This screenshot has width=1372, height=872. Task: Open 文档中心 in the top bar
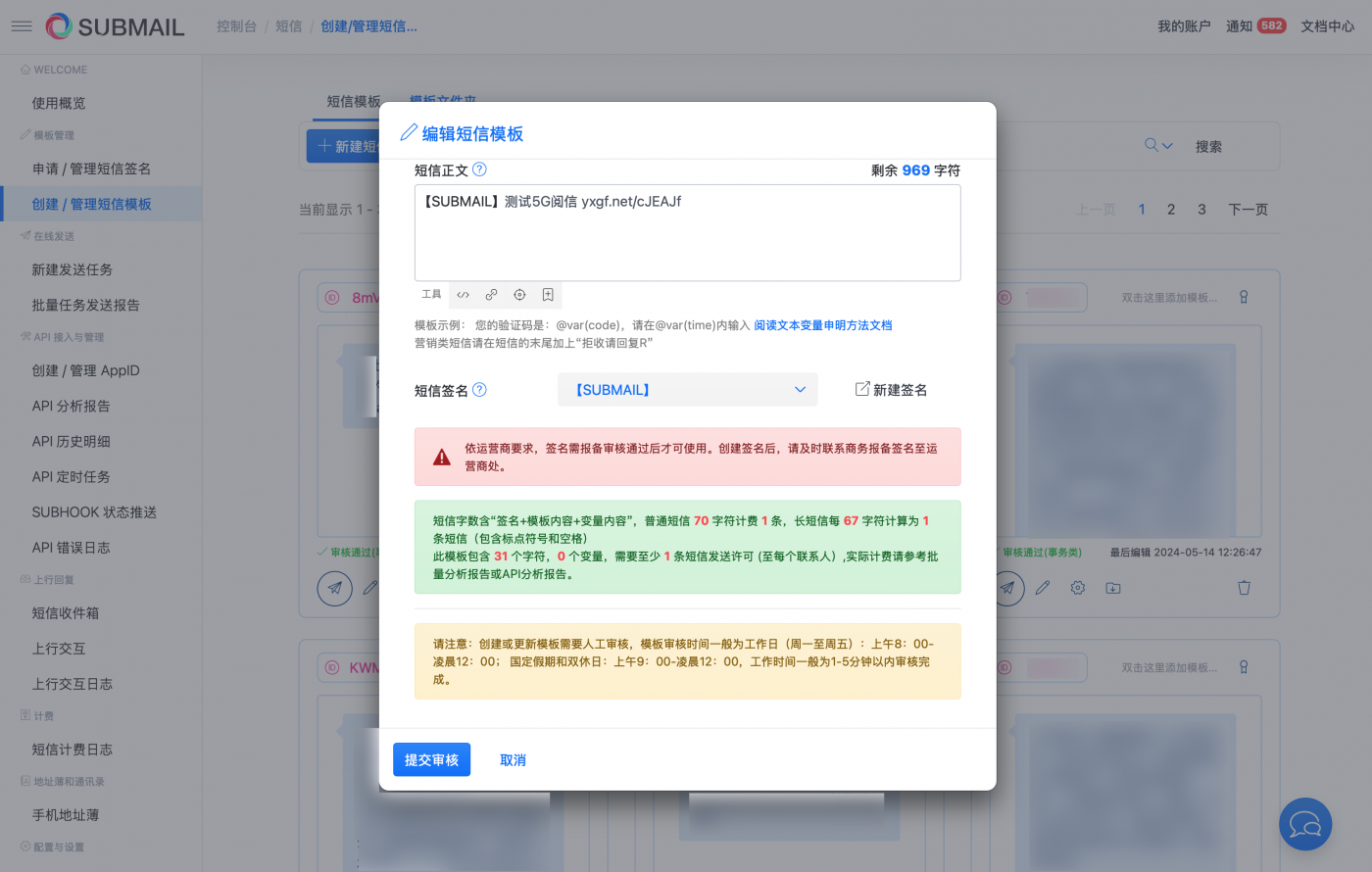1327,26
